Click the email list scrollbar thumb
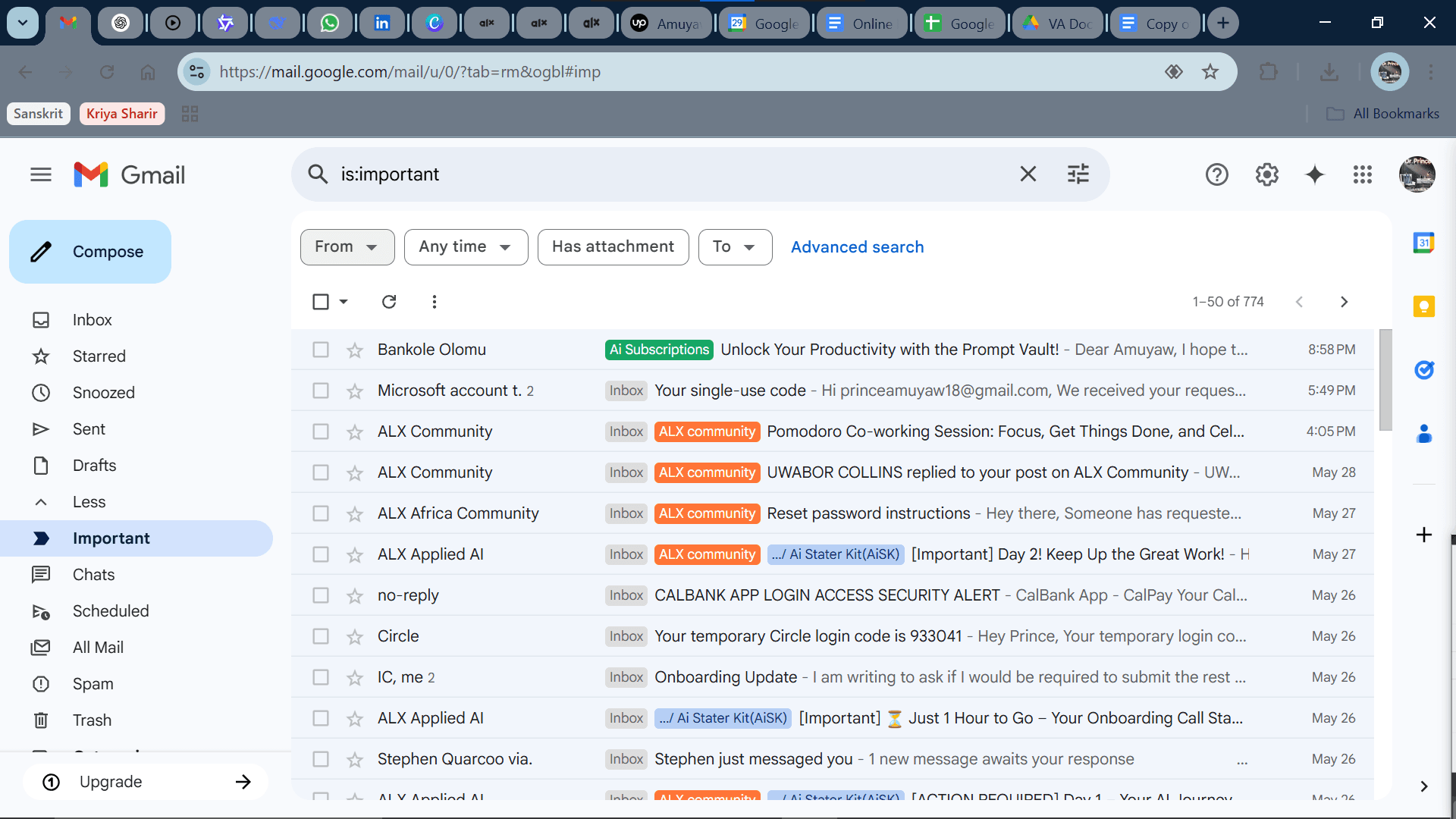 tap(1385, 379)
